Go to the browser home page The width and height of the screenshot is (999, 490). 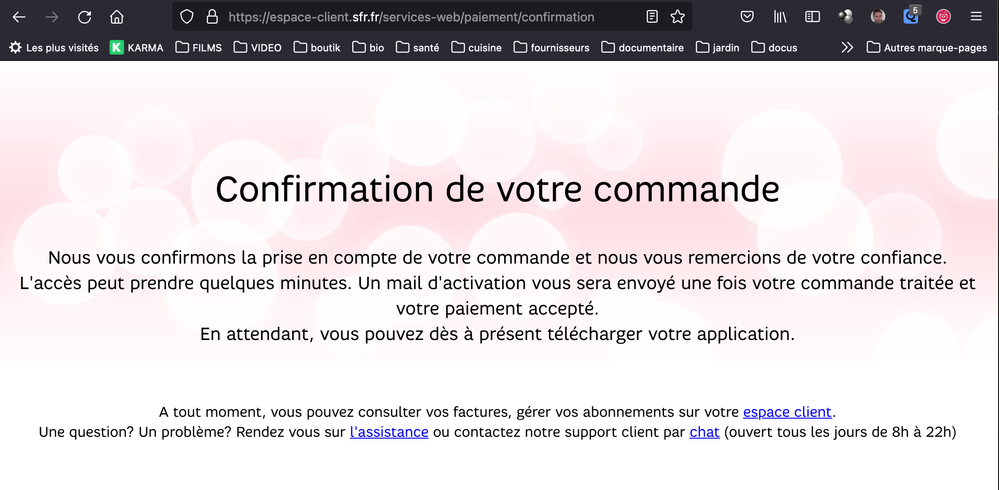(x=117, y=17)
